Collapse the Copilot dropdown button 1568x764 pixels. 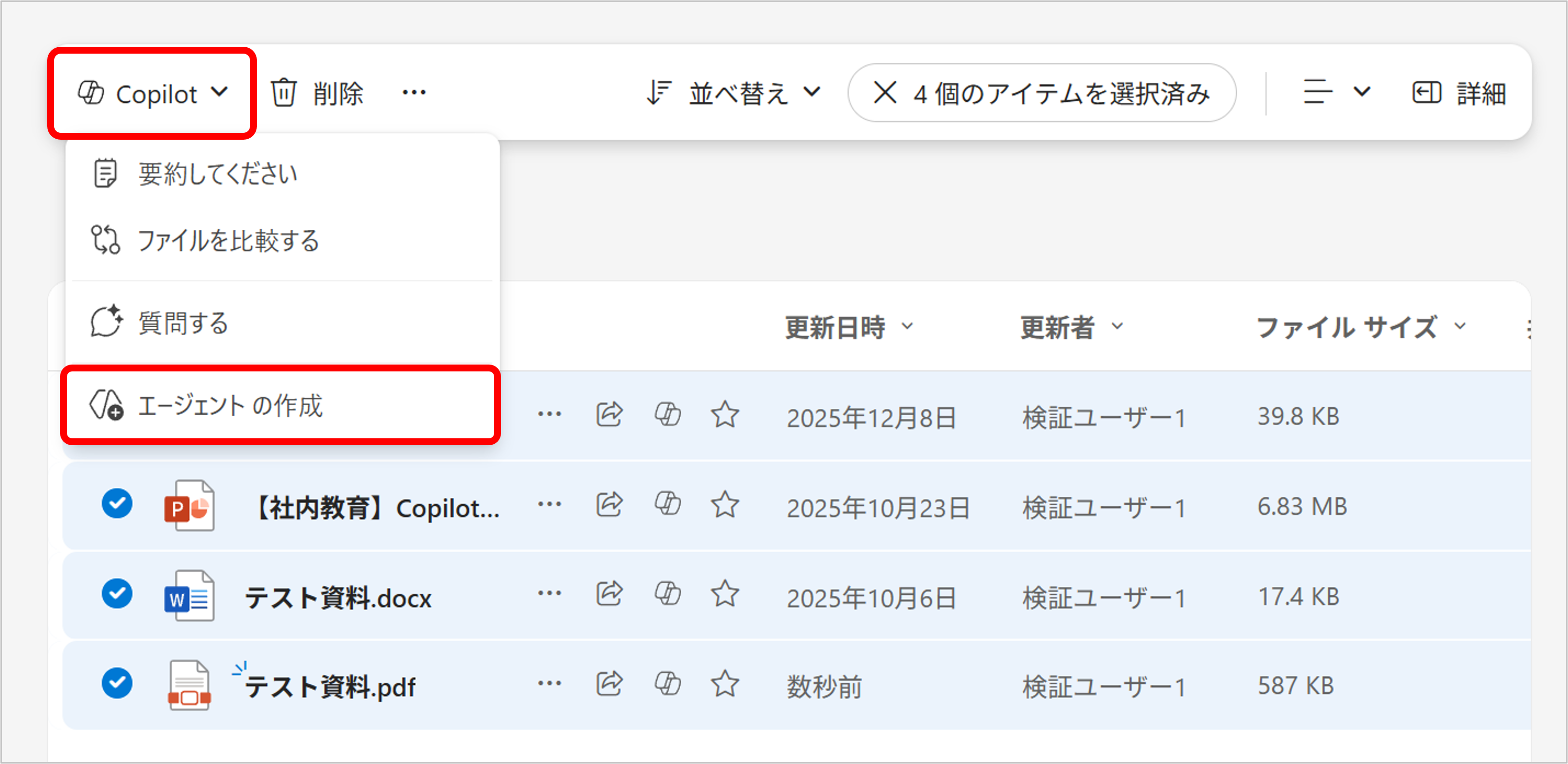[x=152, y=93]
